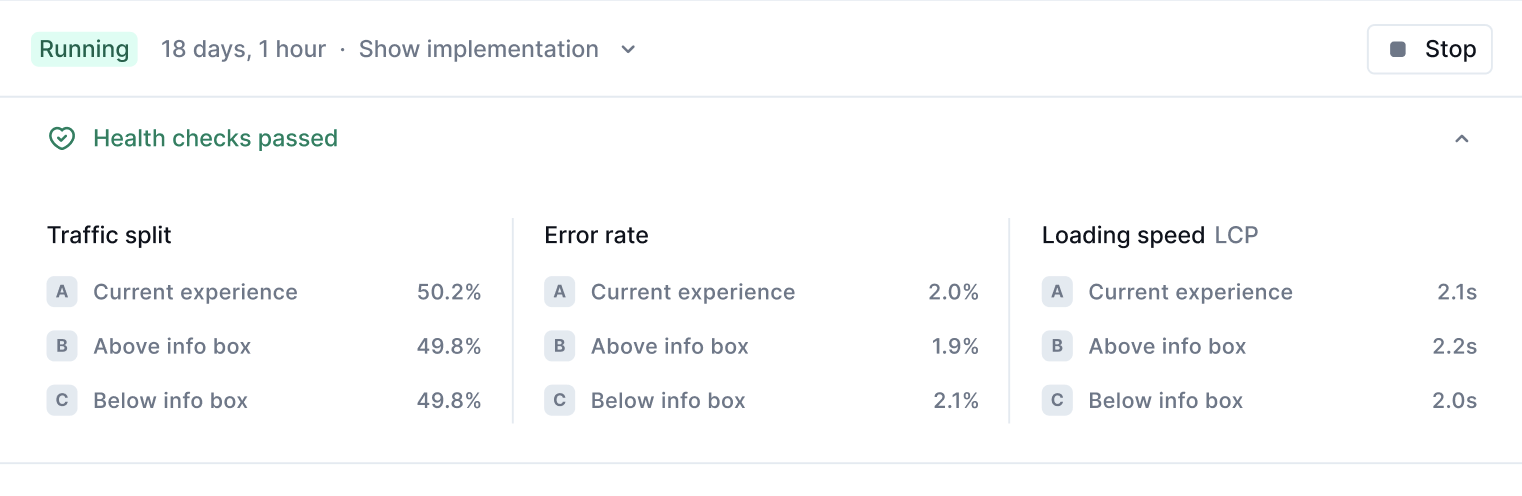
Task: Click variant A badge under Error rate
Action: click(x=559, y=292)
